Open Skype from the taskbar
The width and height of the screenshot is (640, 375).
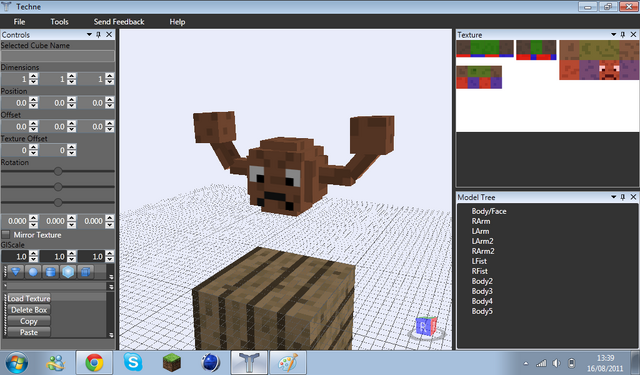pos(133,362)
